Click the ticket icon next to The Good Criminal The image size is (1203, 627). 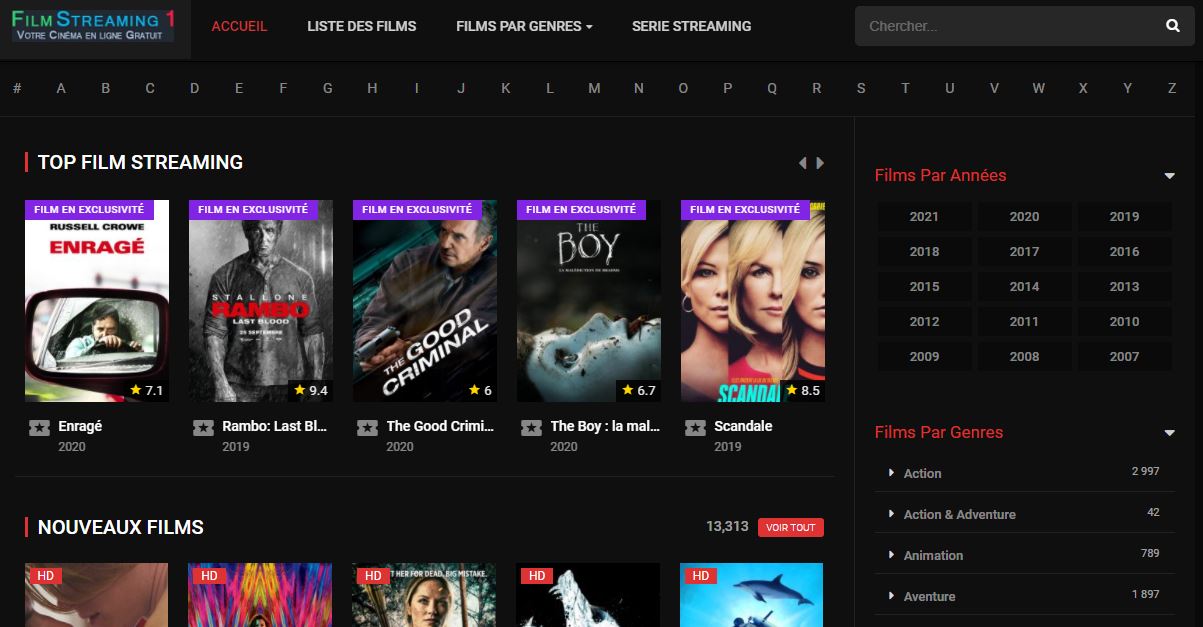pos(367,428)
